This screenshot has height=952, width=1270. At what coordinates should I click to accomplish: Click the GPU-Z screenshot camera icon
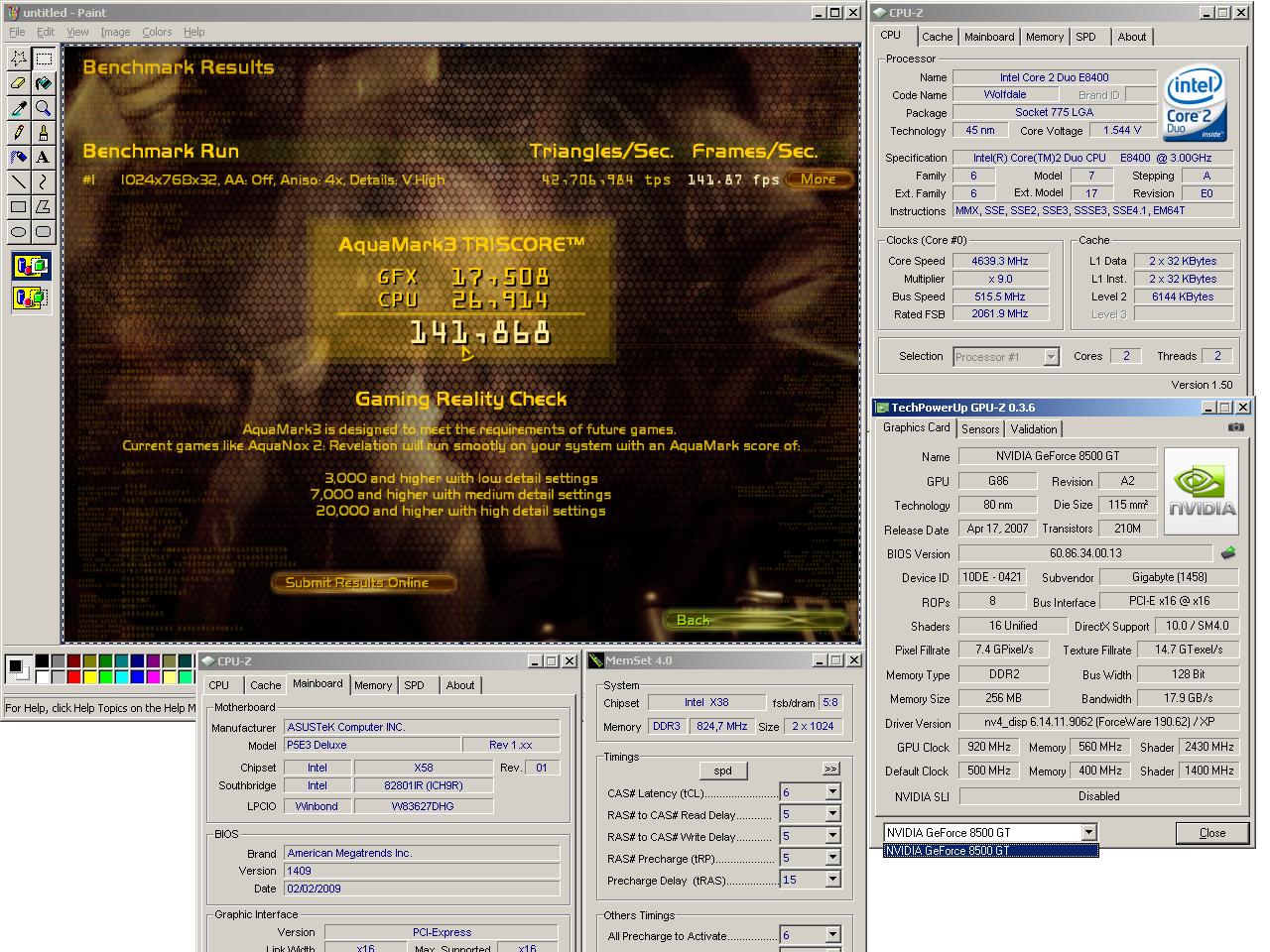1235,427
